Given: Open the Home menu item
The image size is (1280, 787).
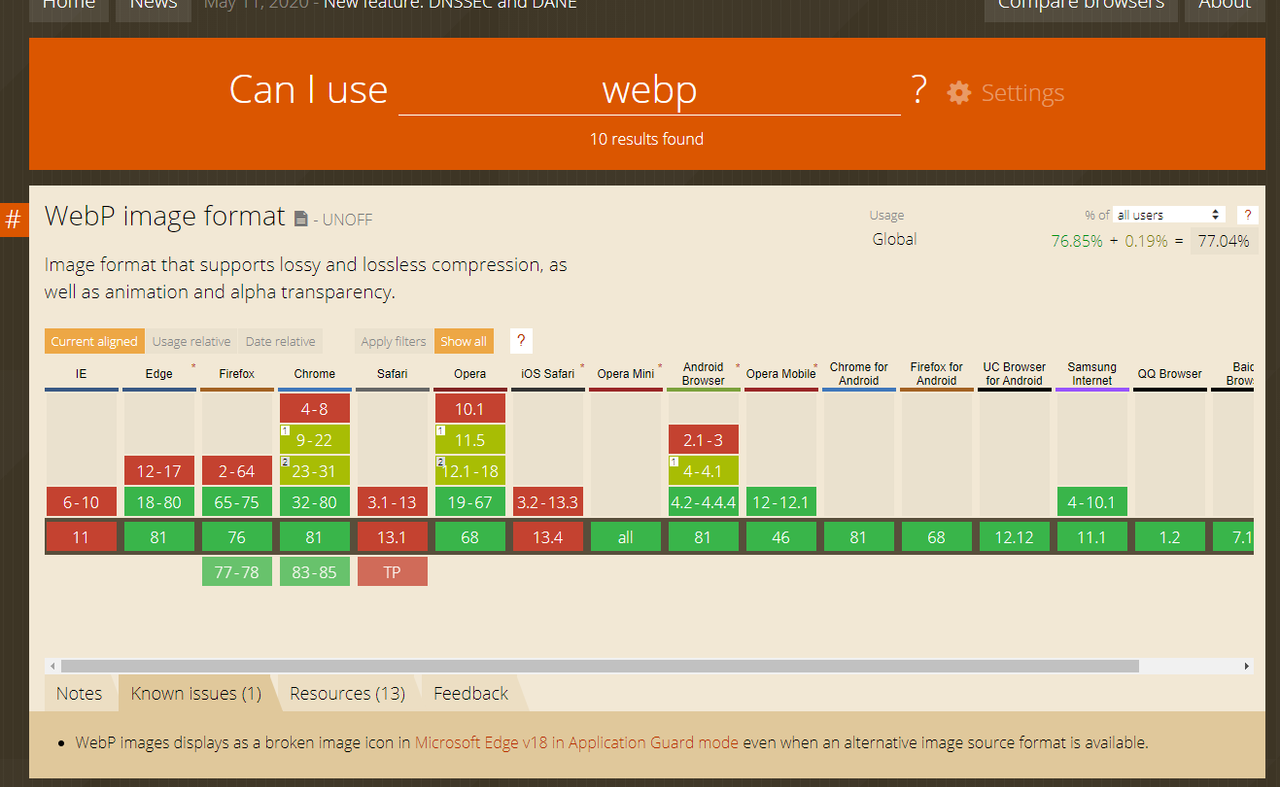Looking at the screenshot, I should click(68, 8).
